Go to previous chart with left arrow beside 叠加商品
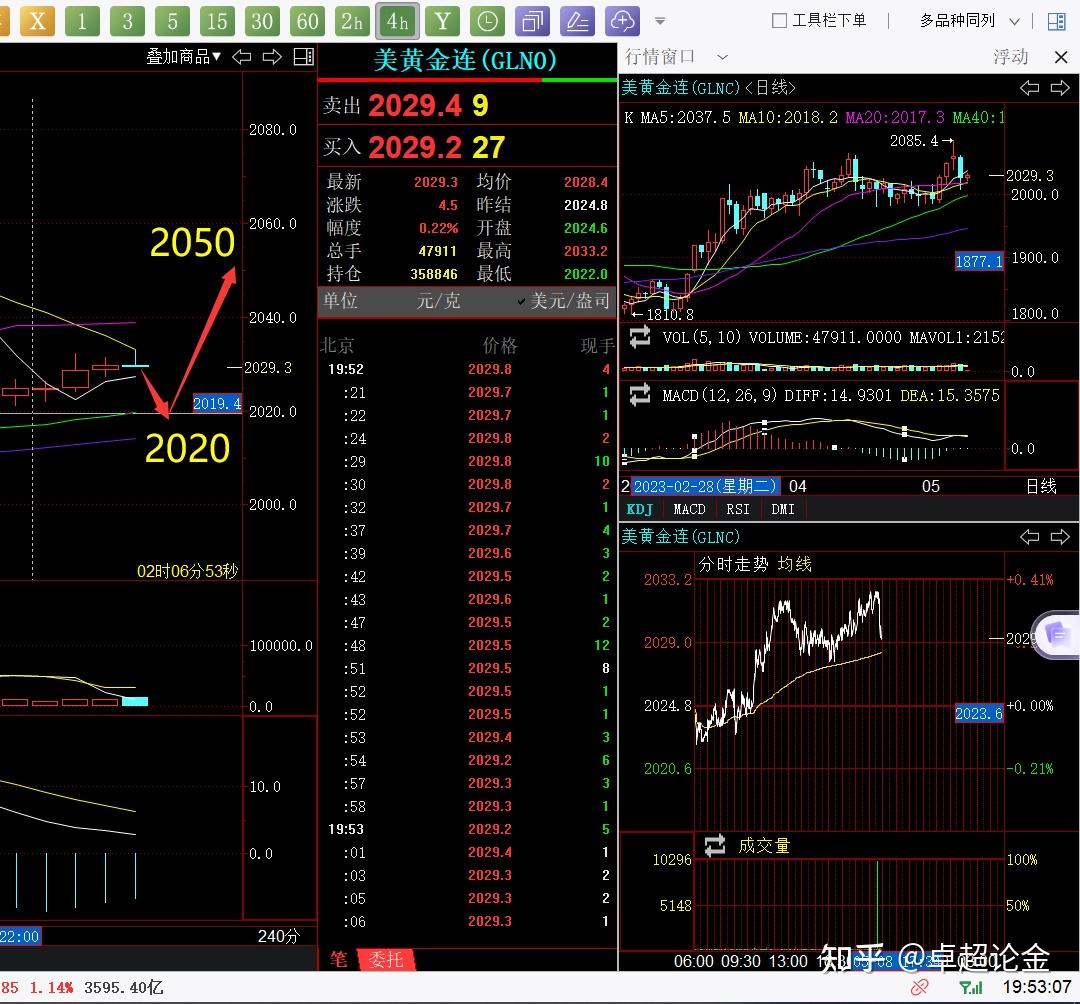Image resolution: width=1080 pixels, height=1004 pixels. [242, 56]
